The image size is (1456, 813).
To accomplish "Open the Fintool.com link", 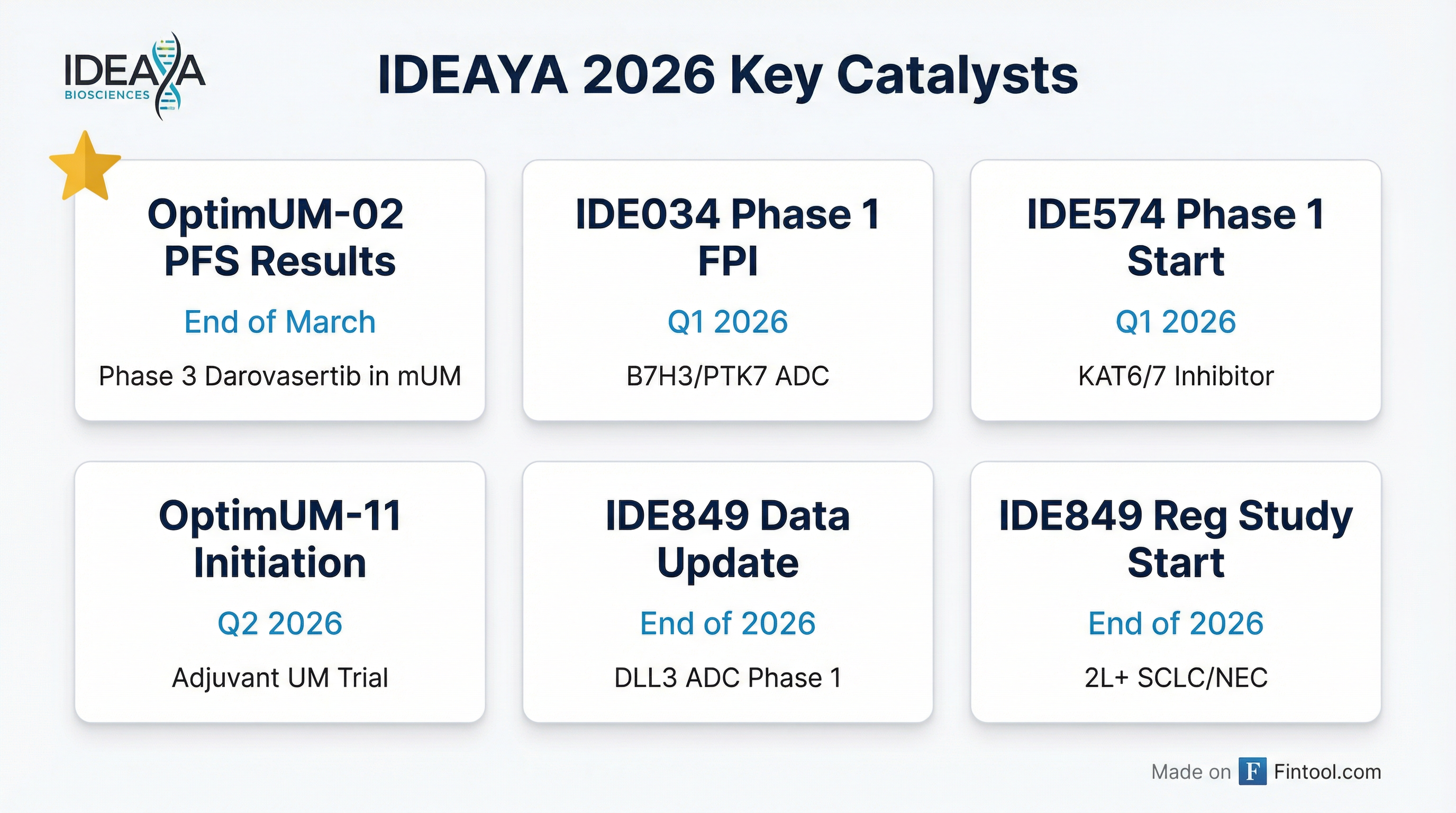I will [1327, 772].
